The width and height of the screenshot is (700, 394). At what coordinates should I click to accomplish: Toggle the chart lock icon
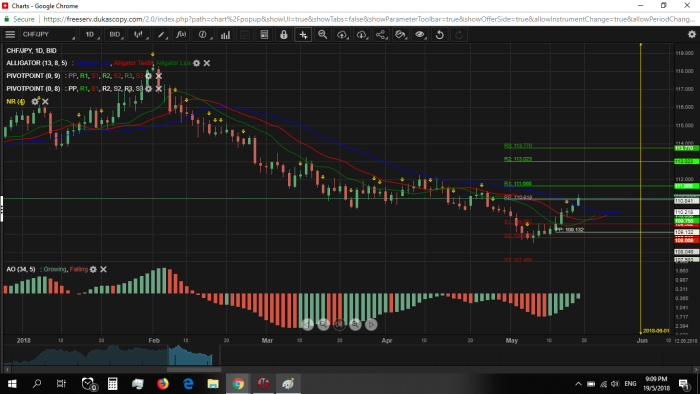tap(283, 34)
